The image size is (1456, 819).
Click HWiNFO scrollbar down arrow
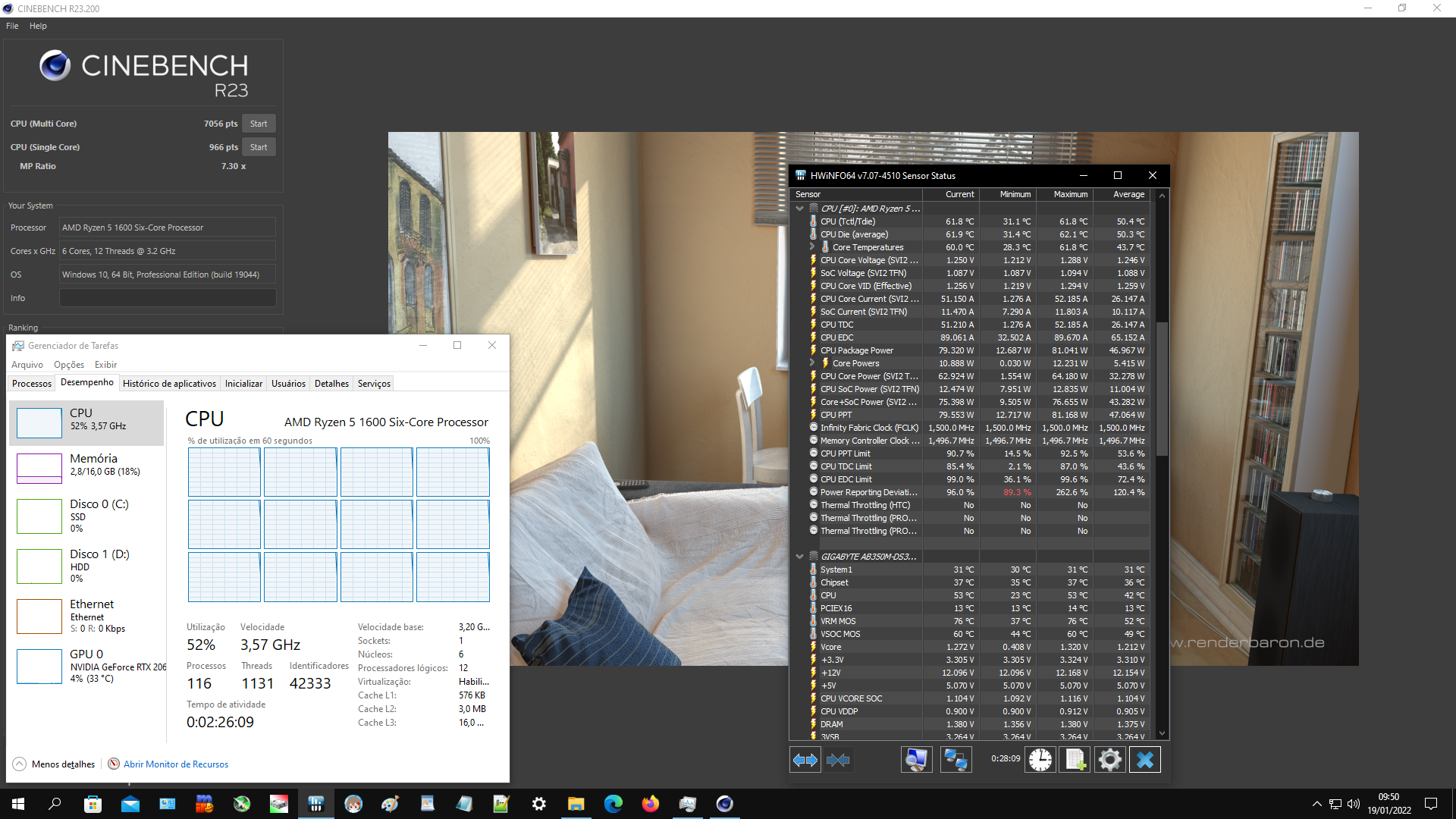pos(1162,733)
